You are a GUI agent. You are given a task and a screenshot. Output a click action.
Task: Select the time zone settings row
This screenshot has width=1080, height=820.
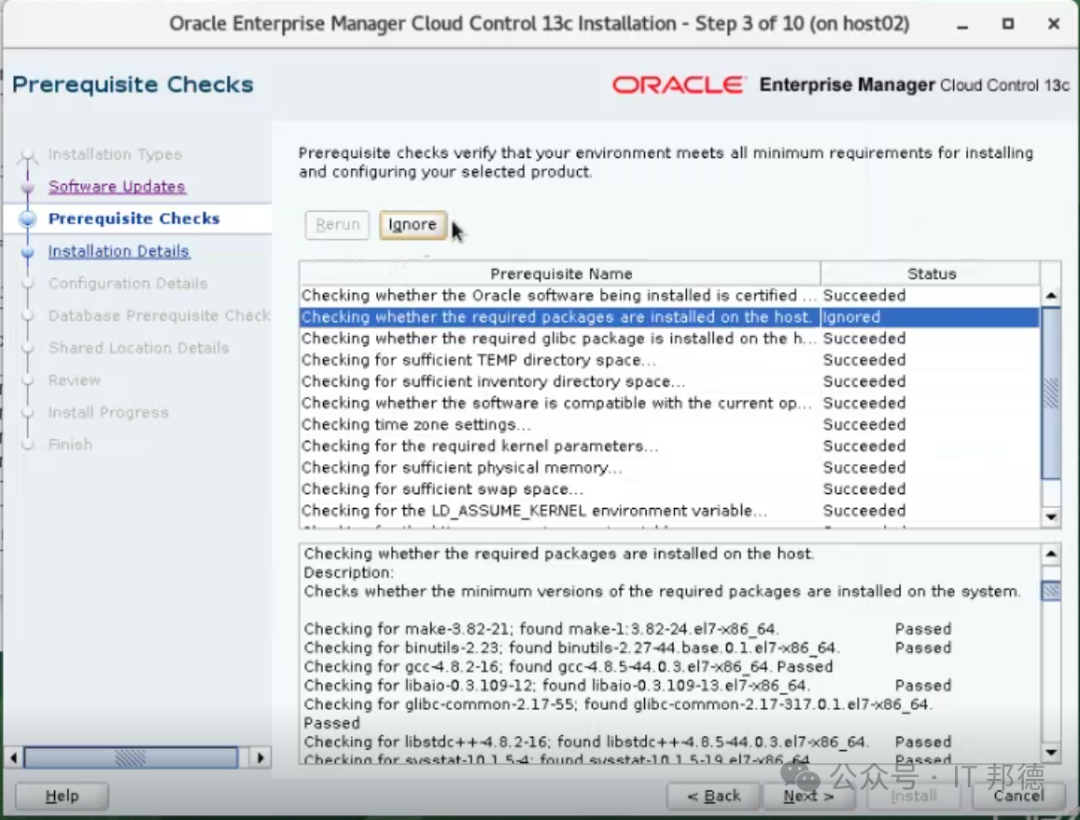click(x=669, y=425)
